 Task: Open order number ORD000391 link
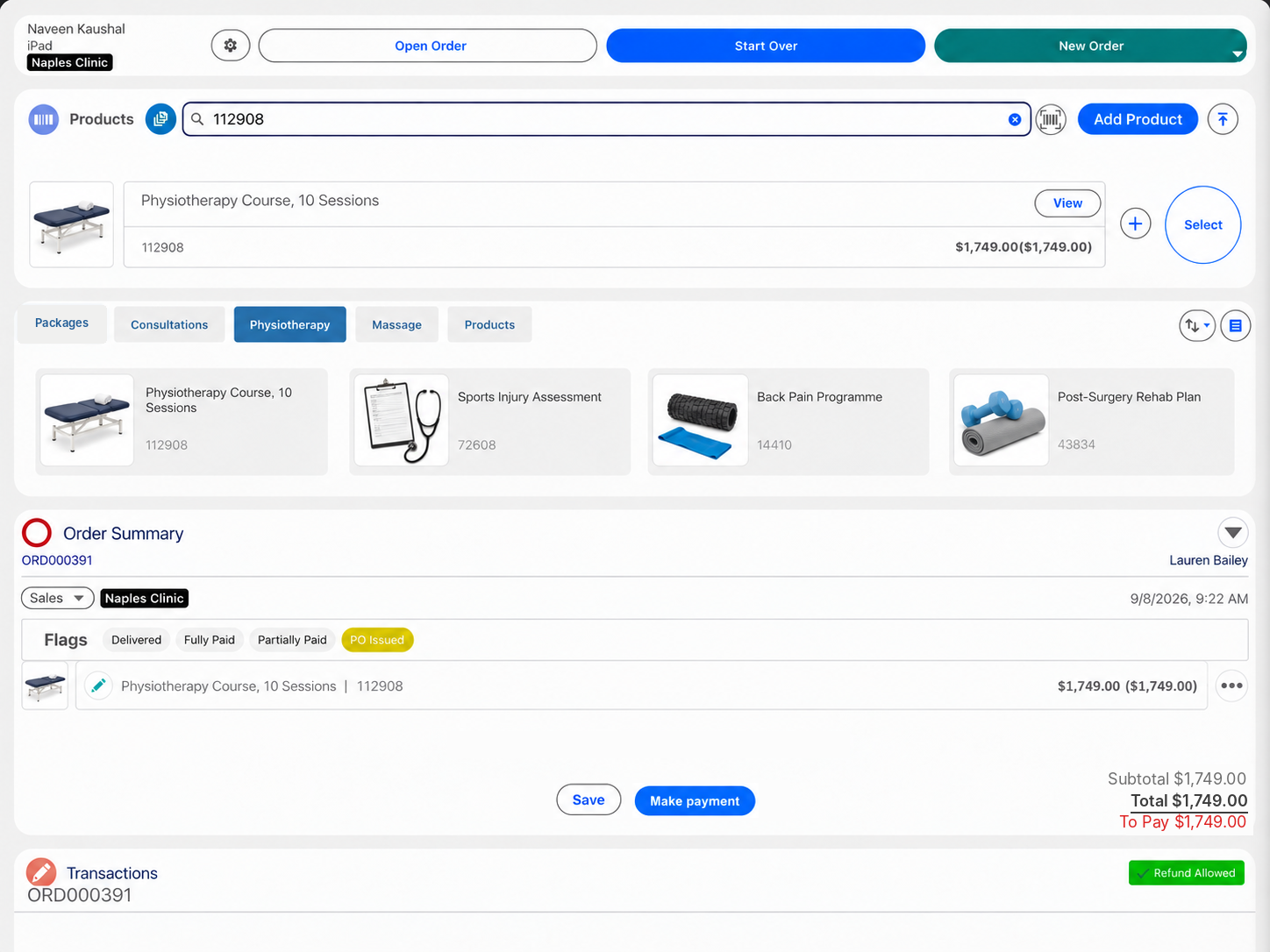point(57,560)
